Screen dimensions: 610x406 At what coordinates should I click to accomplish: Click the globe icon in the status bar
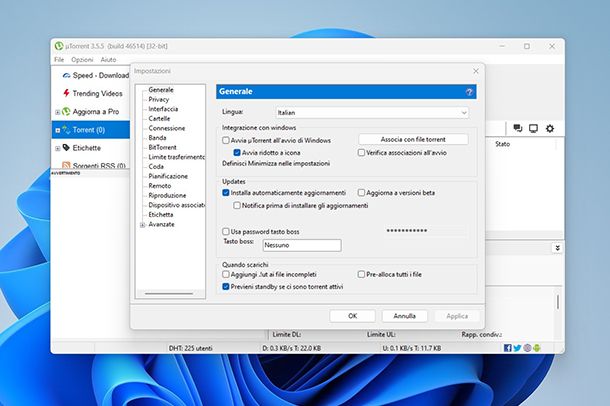coord(527,348)
